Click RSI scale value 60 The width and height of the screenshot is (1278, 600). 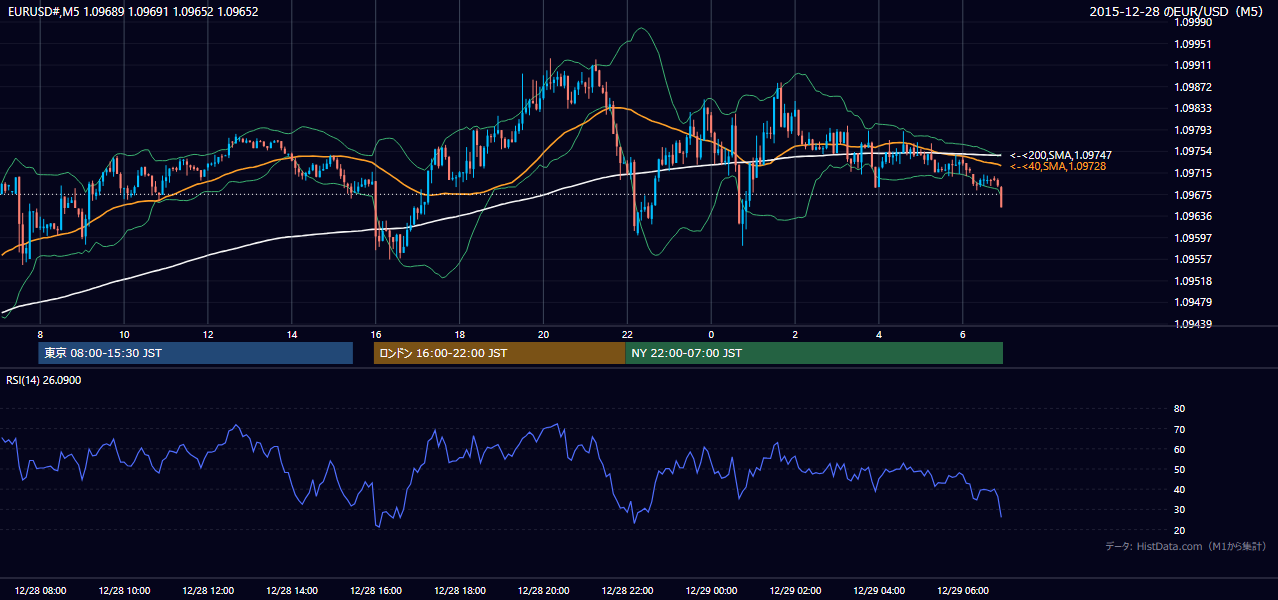[1179, 449]
